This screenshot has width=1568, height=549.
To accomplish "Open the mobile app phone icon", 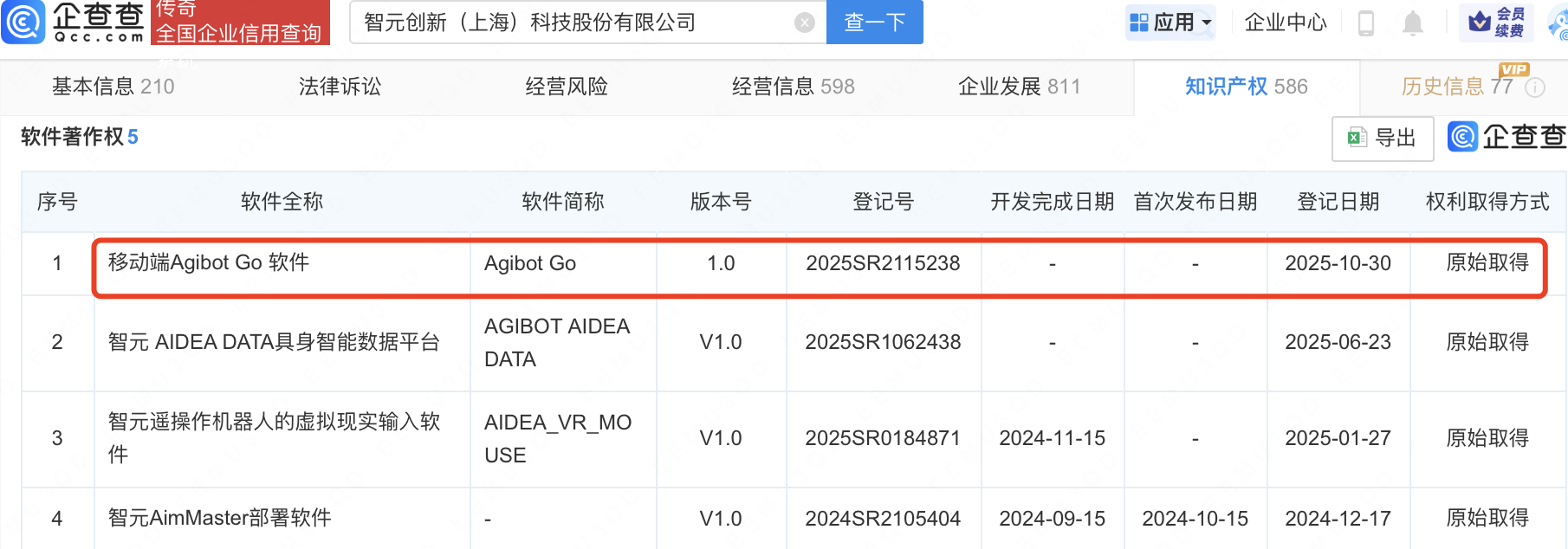I will (1366, 23).
